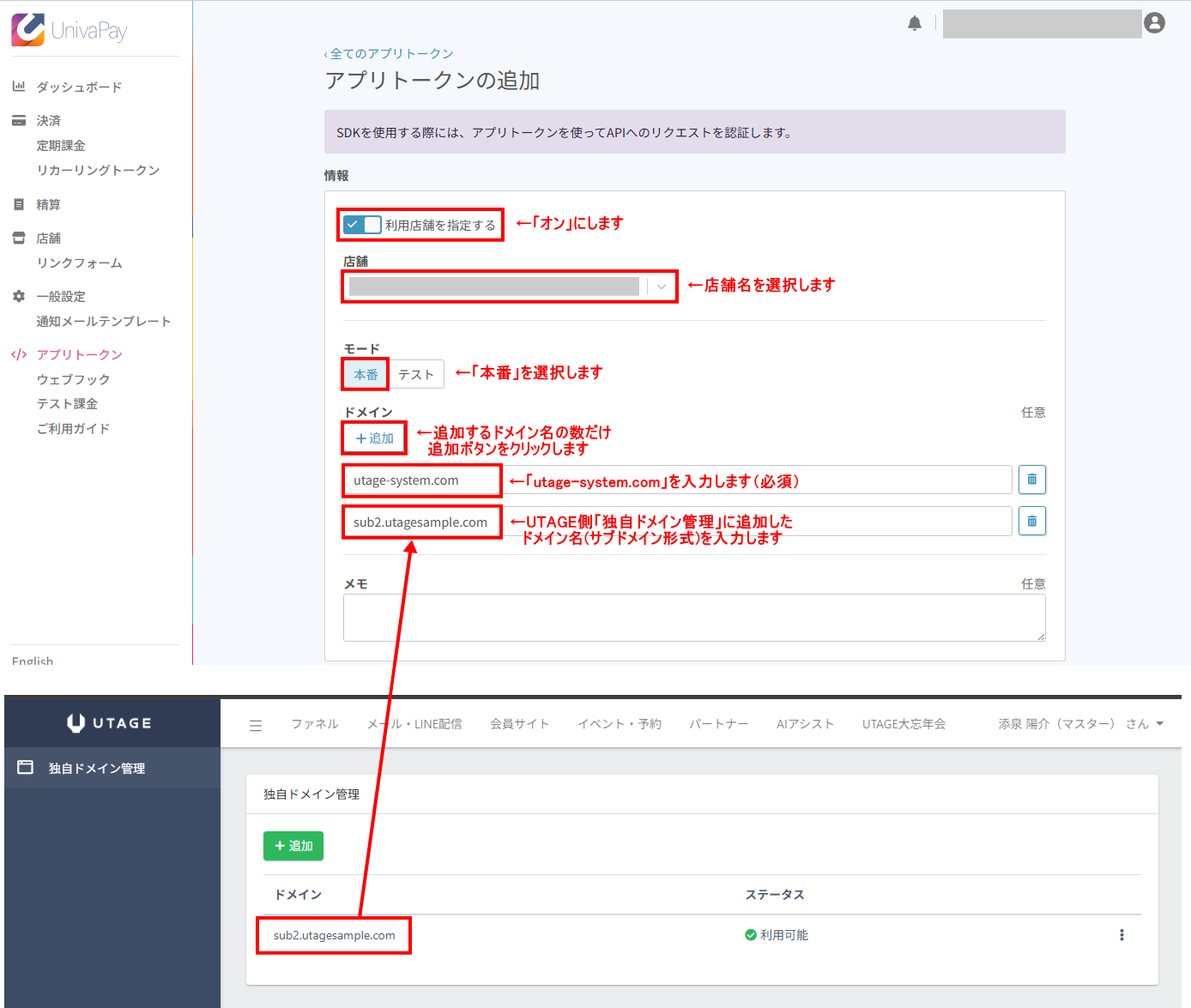Select 本番 mode
1191x1008 pixels.
[366, 375]
